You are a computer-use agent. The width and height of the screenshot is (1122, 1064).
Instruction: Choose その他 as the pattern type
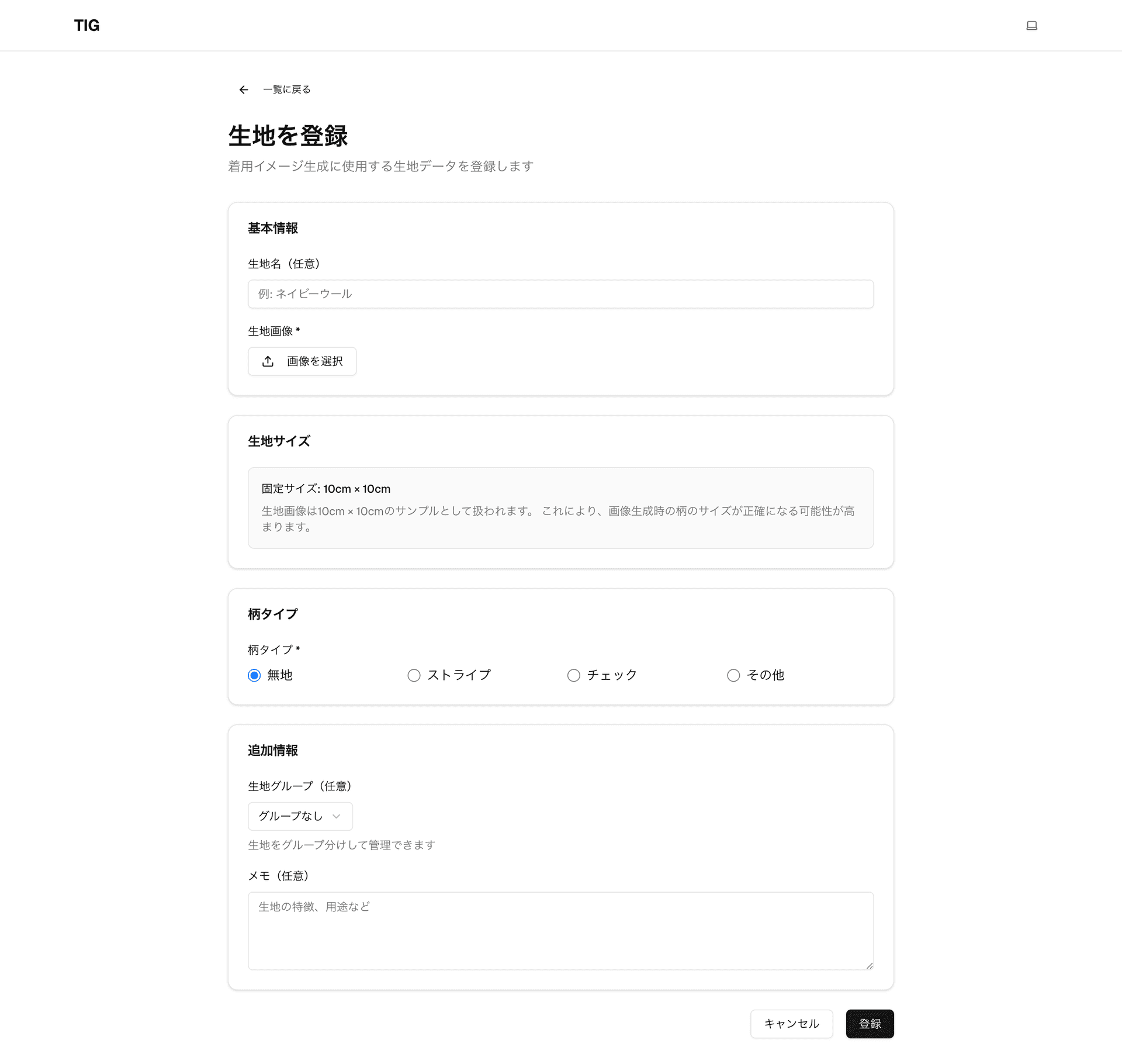733,675
